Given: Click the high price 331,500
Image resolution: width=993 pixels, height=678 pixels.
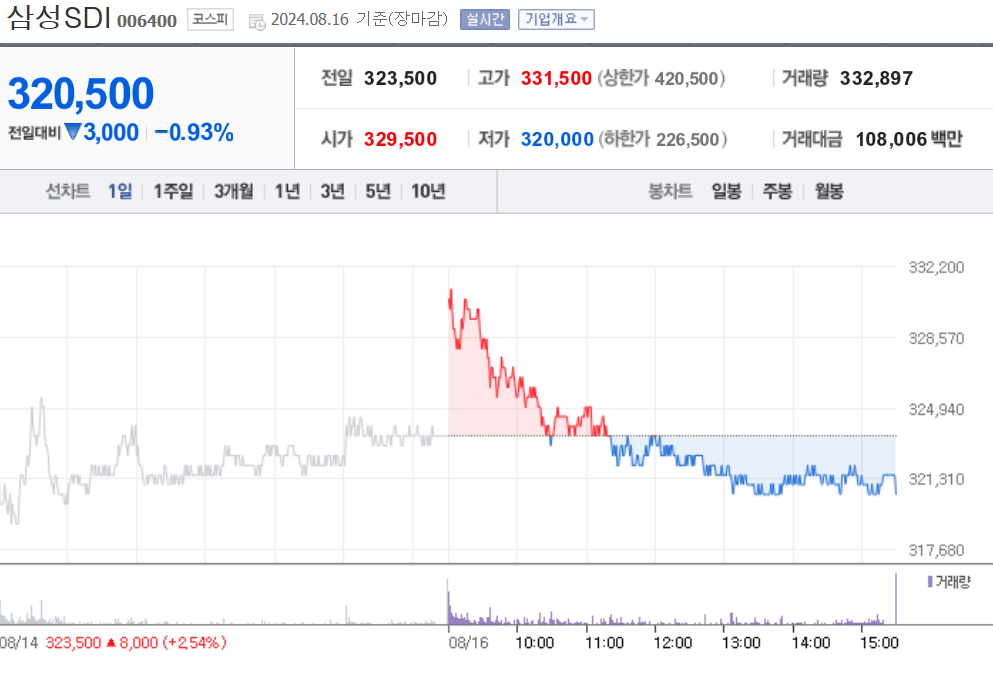Looking at the screenshot, I should pos(556,78).
